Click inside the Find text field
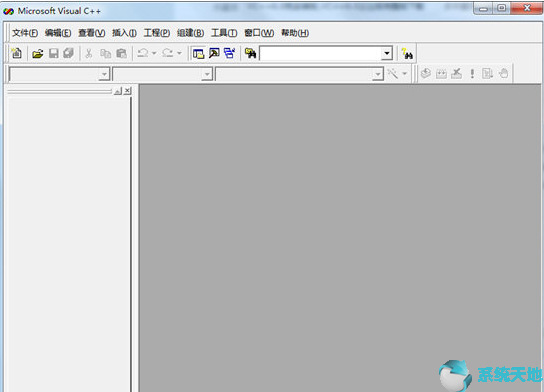The image size is (544, 392). 321,53
